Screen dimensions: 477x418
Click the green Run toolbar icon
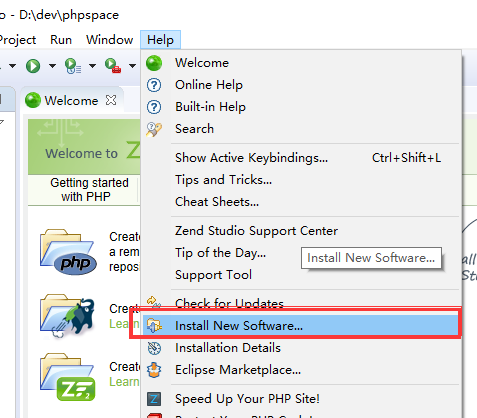(33, 66)
